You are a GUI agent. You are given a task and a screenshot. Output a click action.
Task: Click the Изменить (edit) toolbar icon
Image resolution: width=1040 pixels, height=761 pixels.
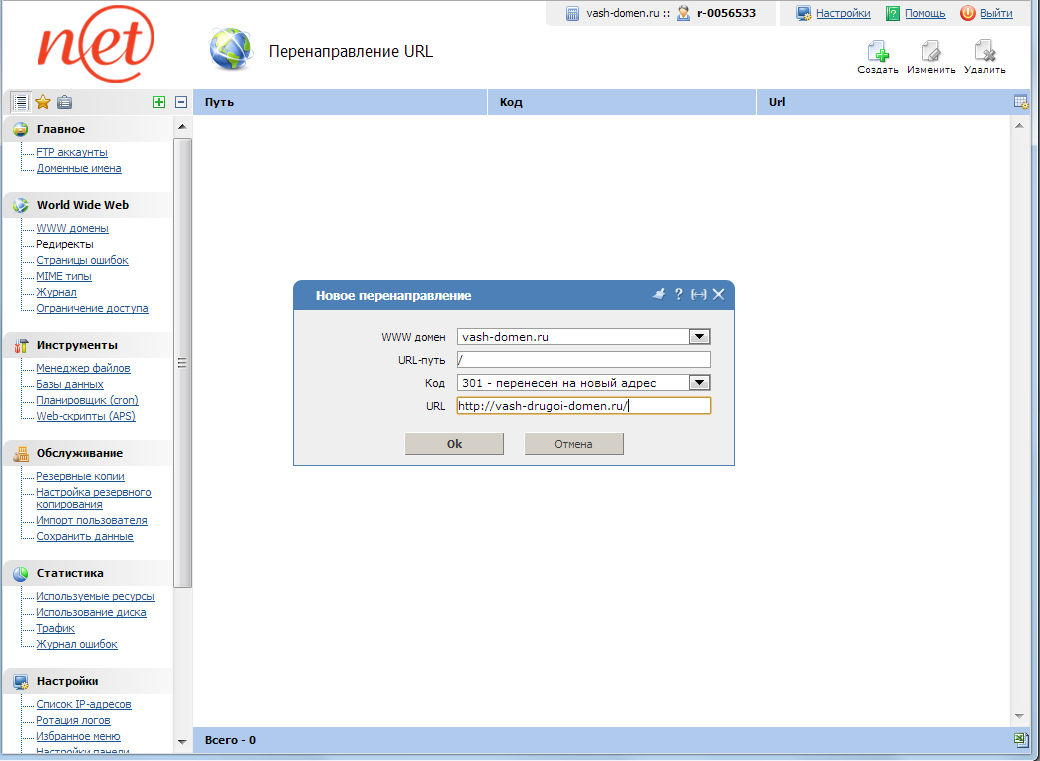coord(932,50)
